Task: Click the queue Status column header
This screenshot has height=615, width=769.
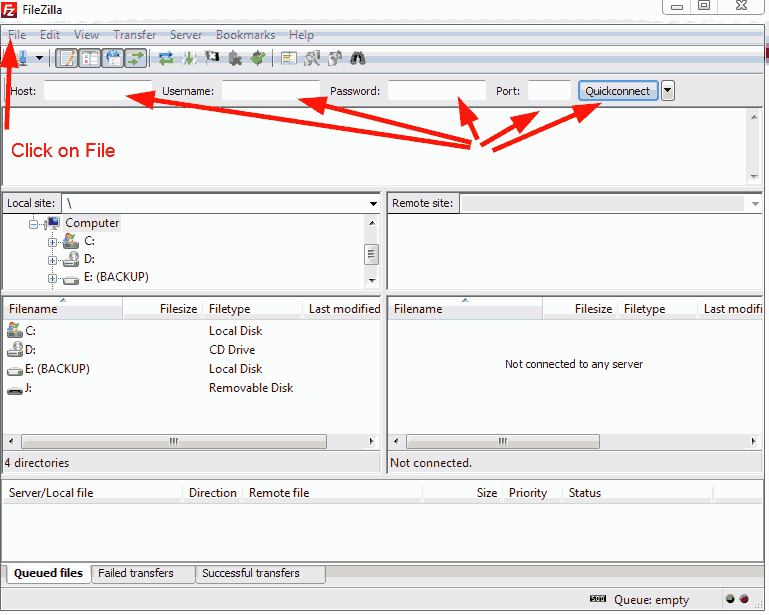Action: (638, 493)
